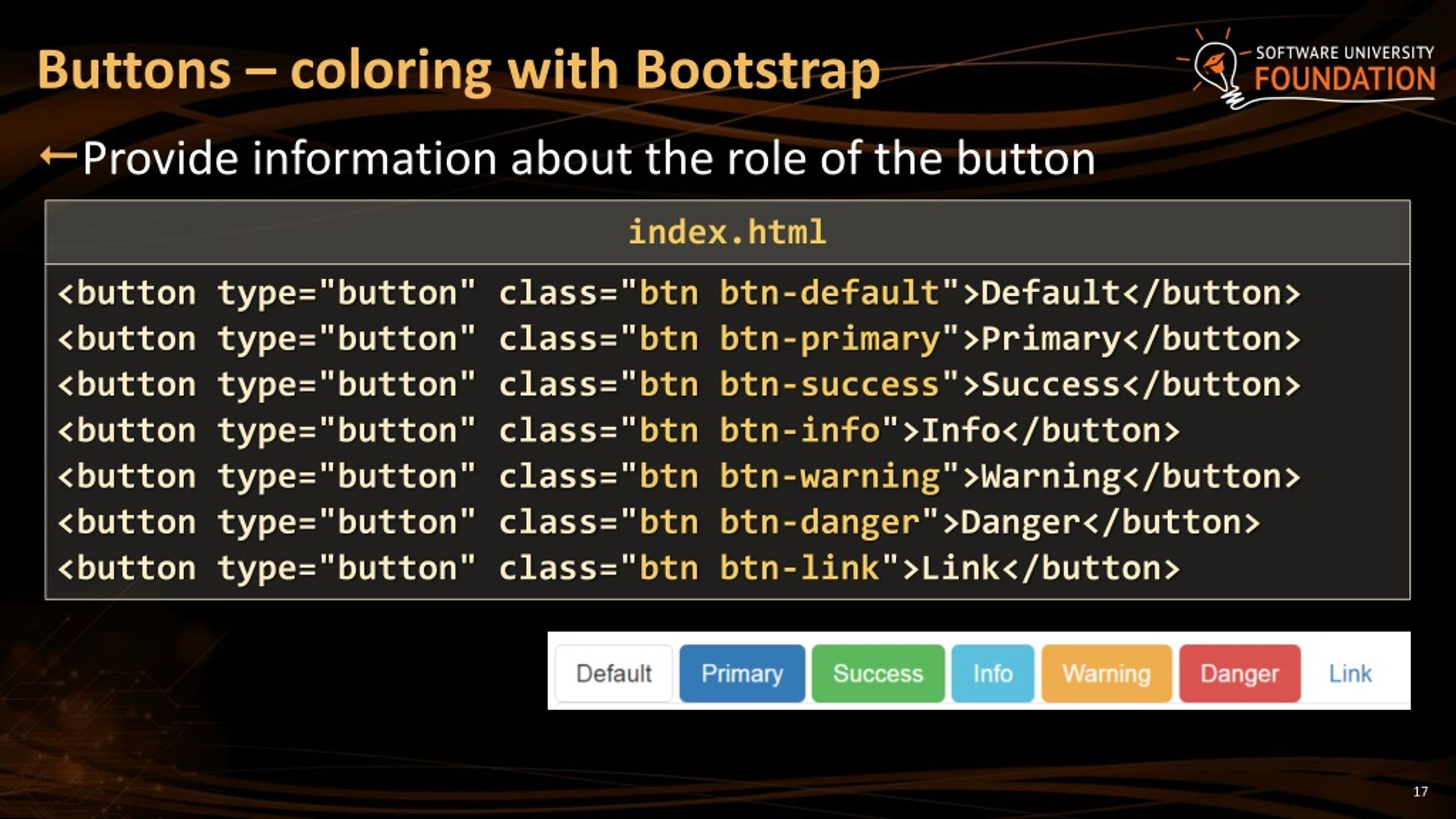1456x819 pixels.
Task: Click the code line containing btn-warning
Action: point(679,477)
